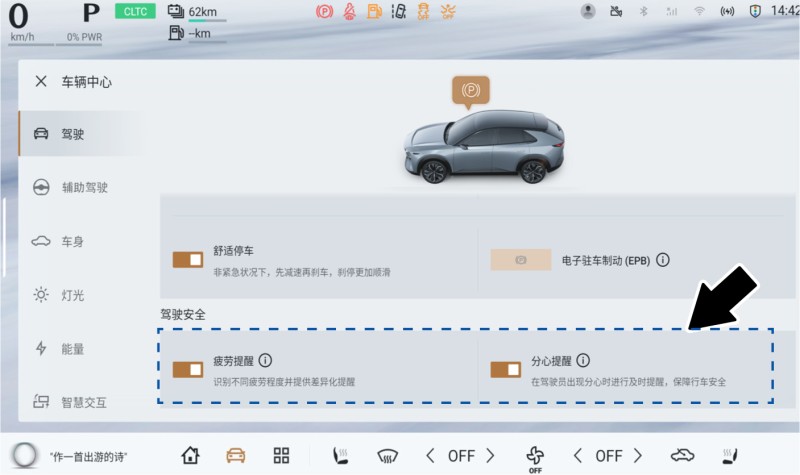800x475 pixels.
Task: Tap the red parking brake warning icon
Action: (x=324, y=11)
